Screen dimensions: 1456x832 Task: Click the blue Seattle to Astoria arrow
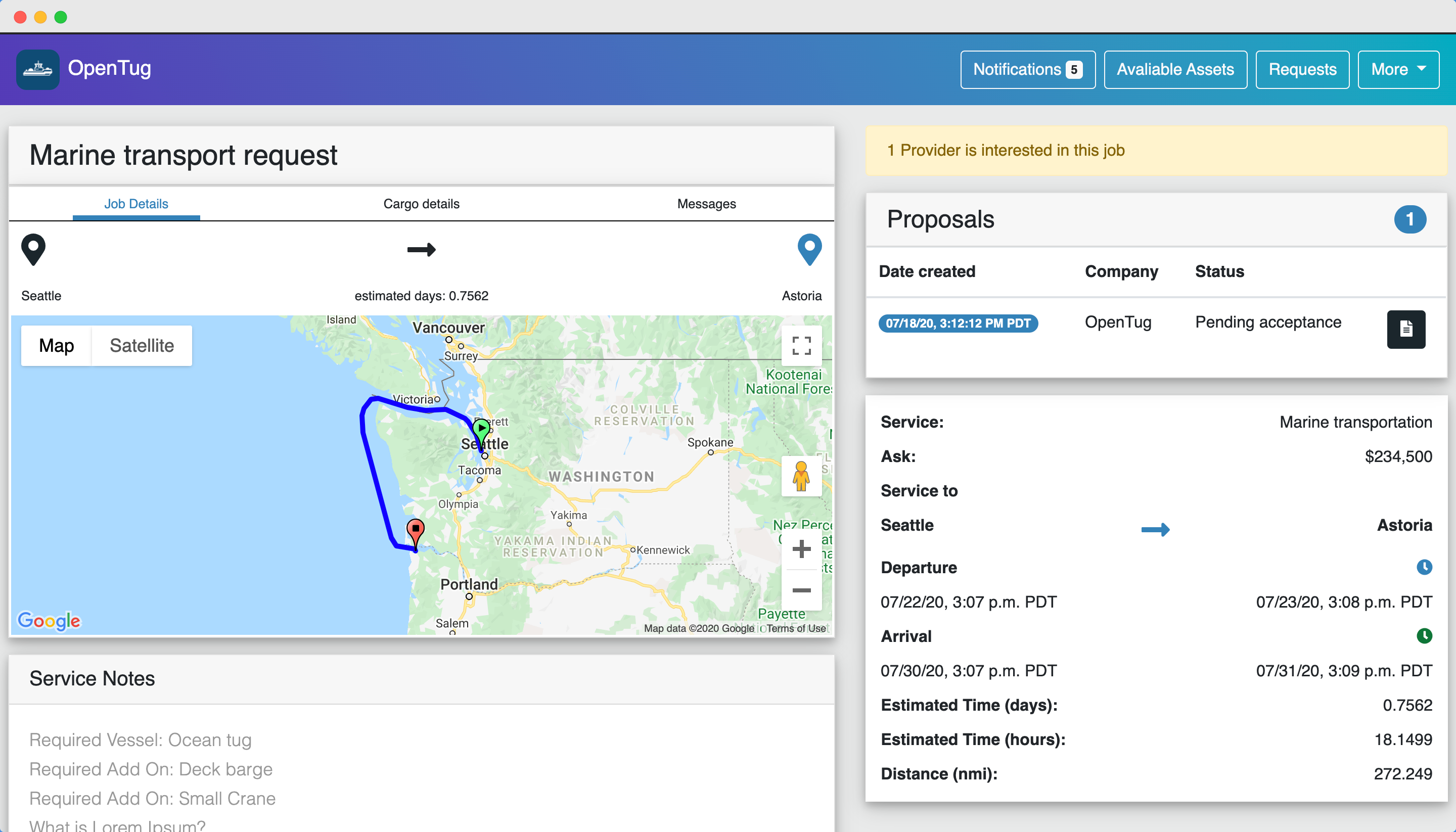coord(1155,529)
